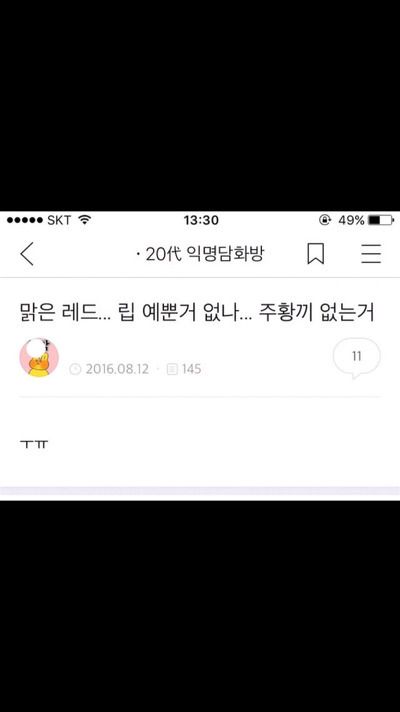The height and width of the screenshot is (712, 400).
Task: Open the comments bubble showing 11
Action: (357, 357)
